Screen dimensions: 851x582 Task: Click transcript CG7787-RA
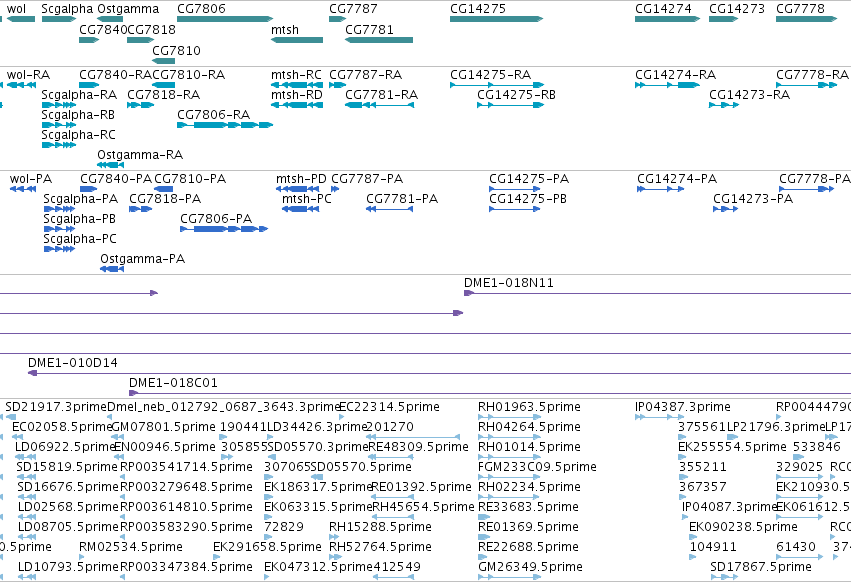tap(365, 75)
